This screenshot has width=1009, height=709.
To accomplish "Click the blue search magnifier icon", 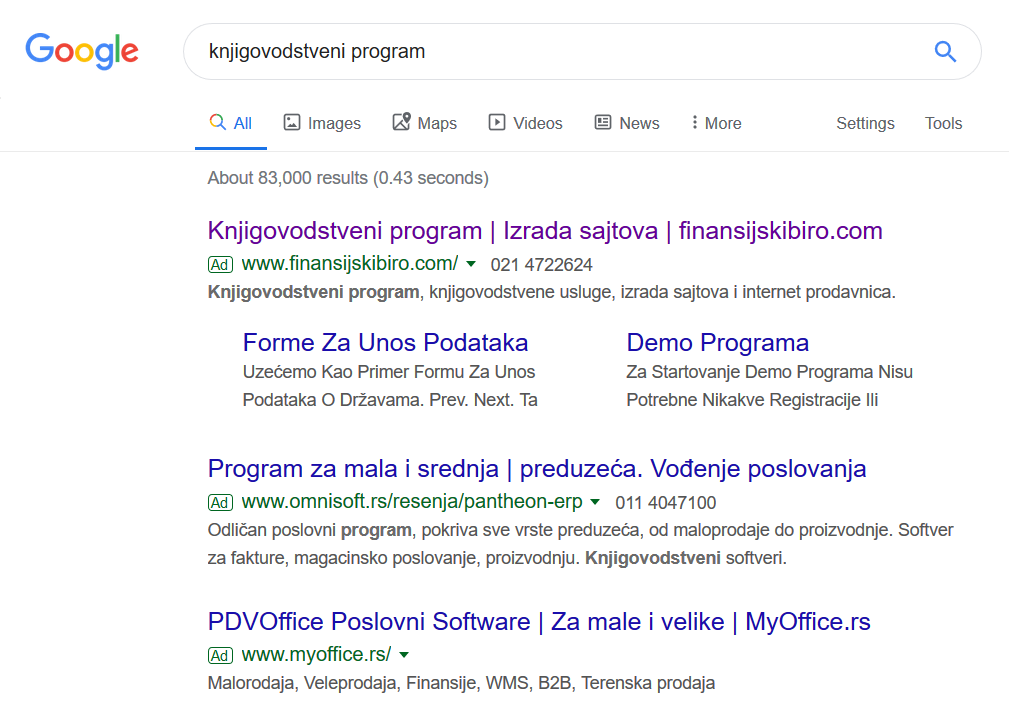I will click(945, 51).
